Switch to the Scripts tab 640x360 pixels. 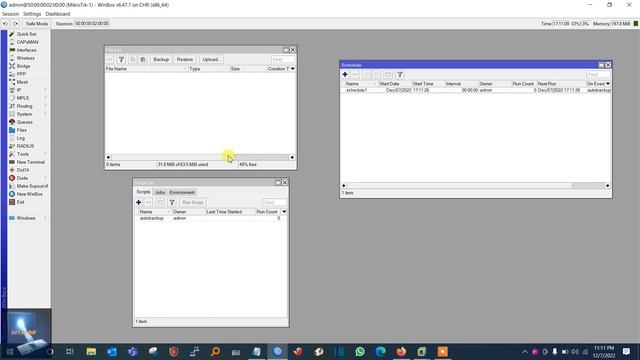tap(143, 192)
